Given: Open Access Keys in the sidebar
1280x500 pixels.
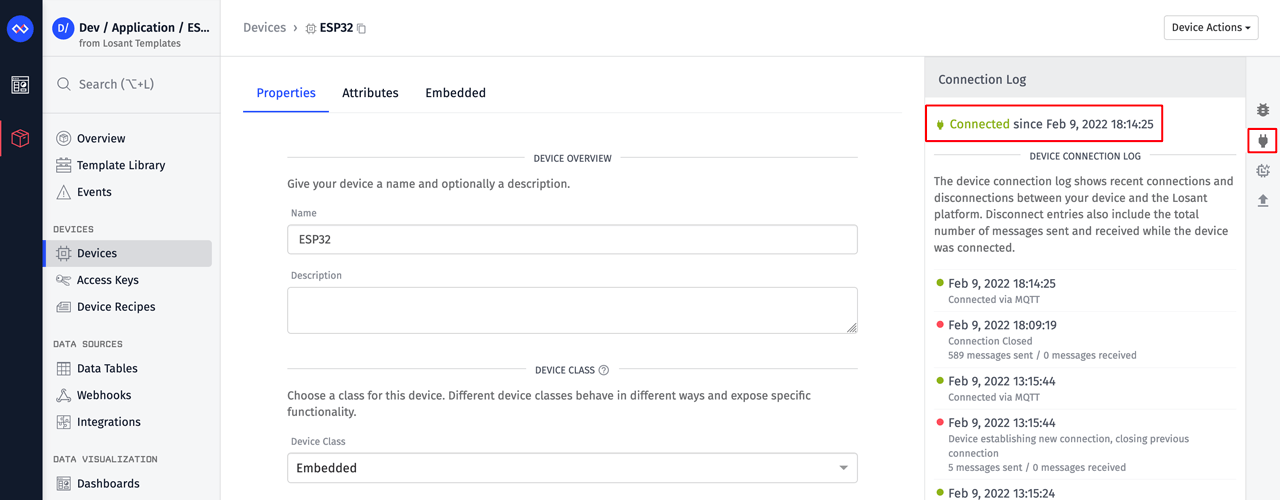Looking at the screenshot, I should click(x=108, y=280).
